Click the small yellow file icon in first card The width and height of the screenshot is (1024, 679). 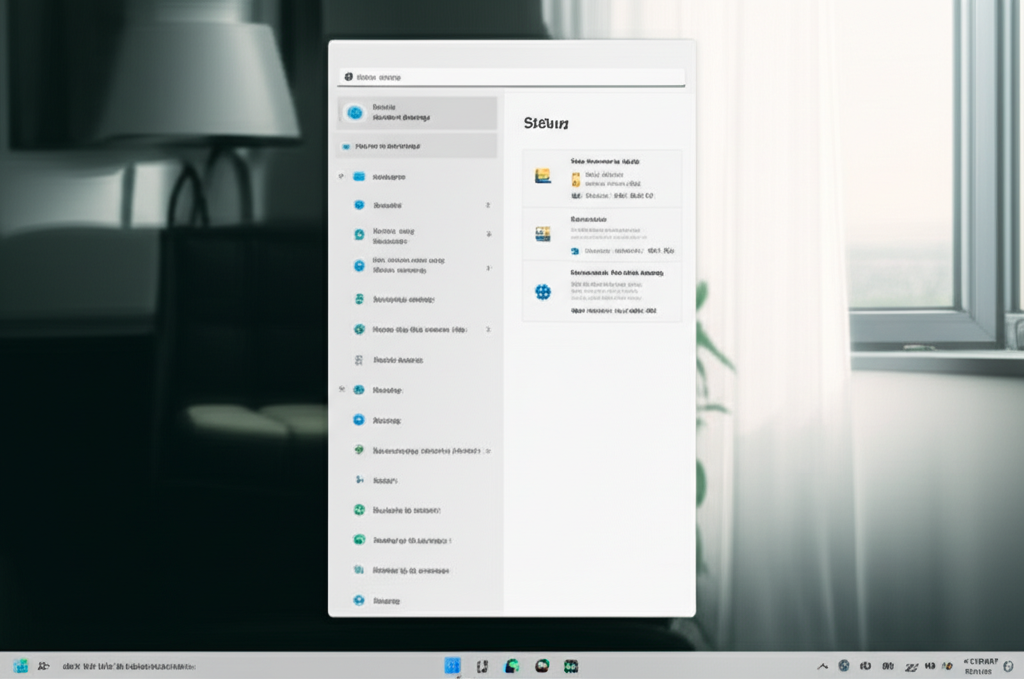tap(576, 180)
